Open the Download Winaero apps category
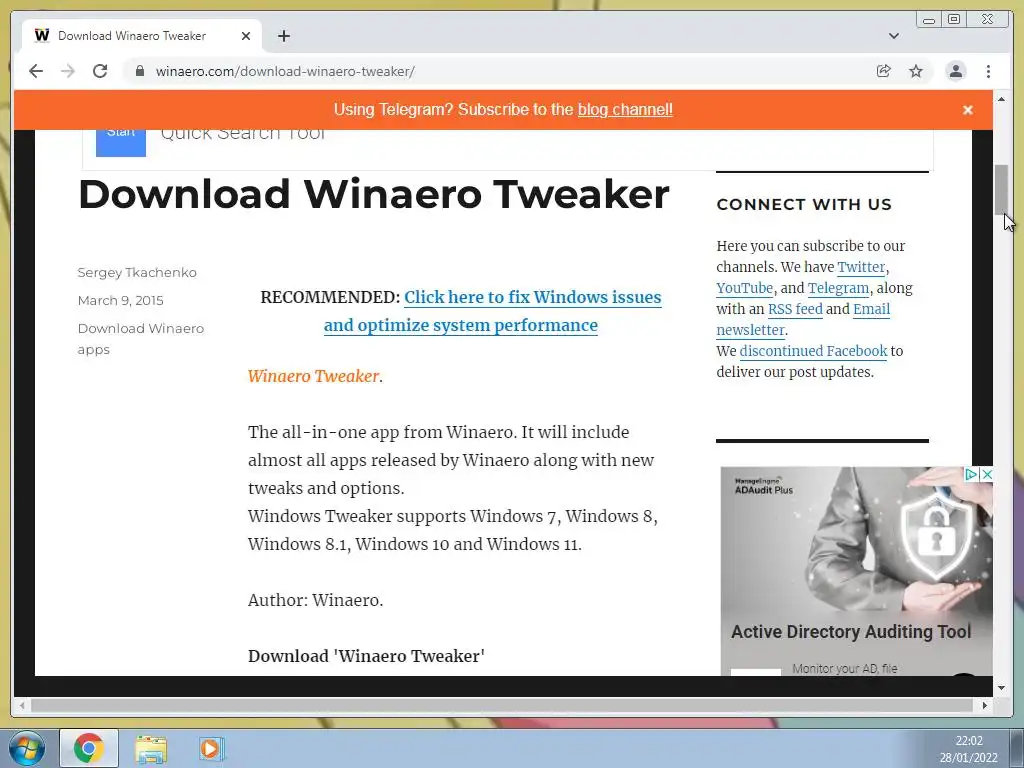Viewport: 1024px width, 768px height. pyautogui.click(x=140, y=339)
